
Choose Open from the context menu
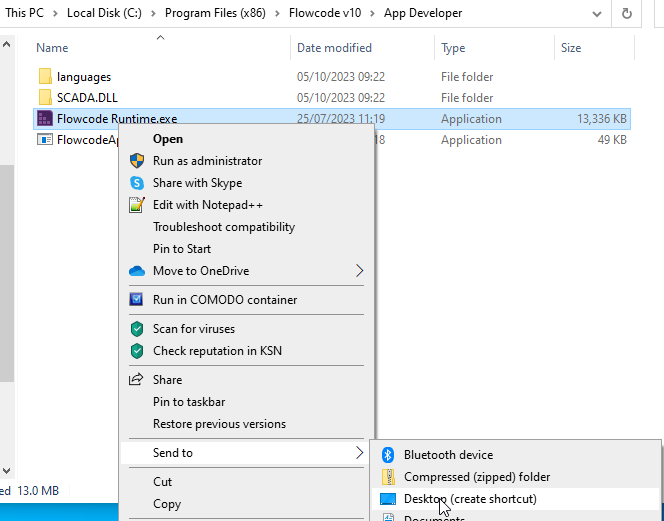247,139
